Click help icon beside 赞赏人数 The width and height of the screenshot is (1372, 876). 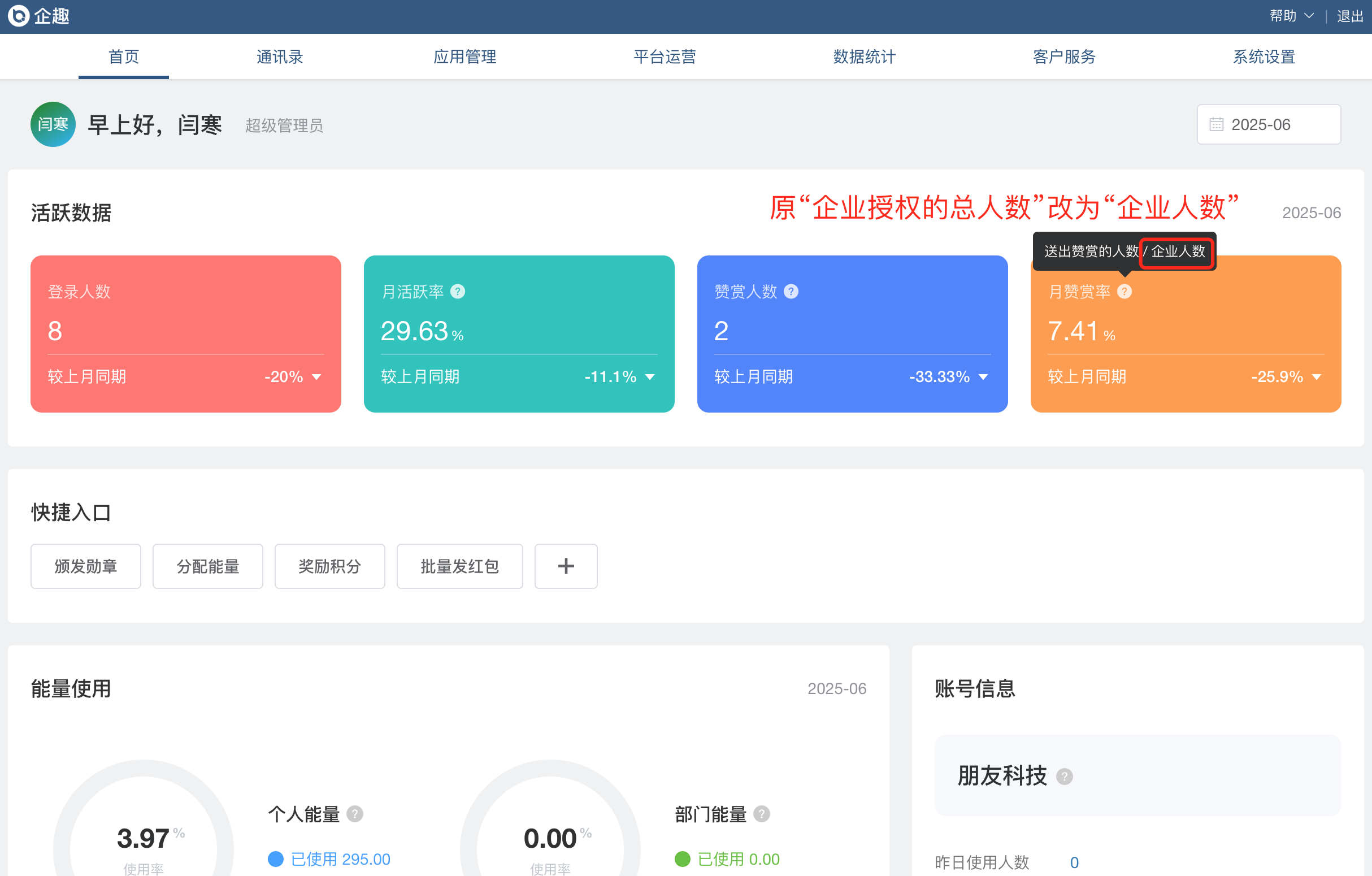click(791, 292)
